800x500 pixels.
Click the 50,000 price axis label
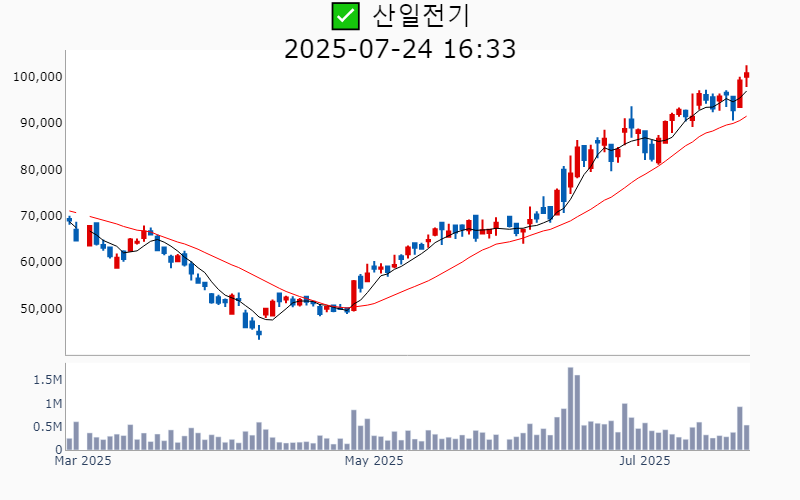coord(41,309)
